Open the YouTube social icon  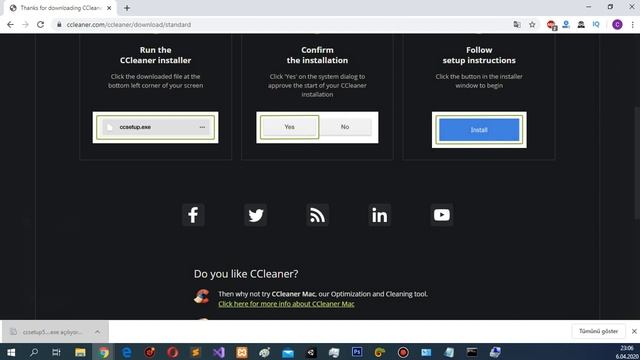click(x=442, y=215)
